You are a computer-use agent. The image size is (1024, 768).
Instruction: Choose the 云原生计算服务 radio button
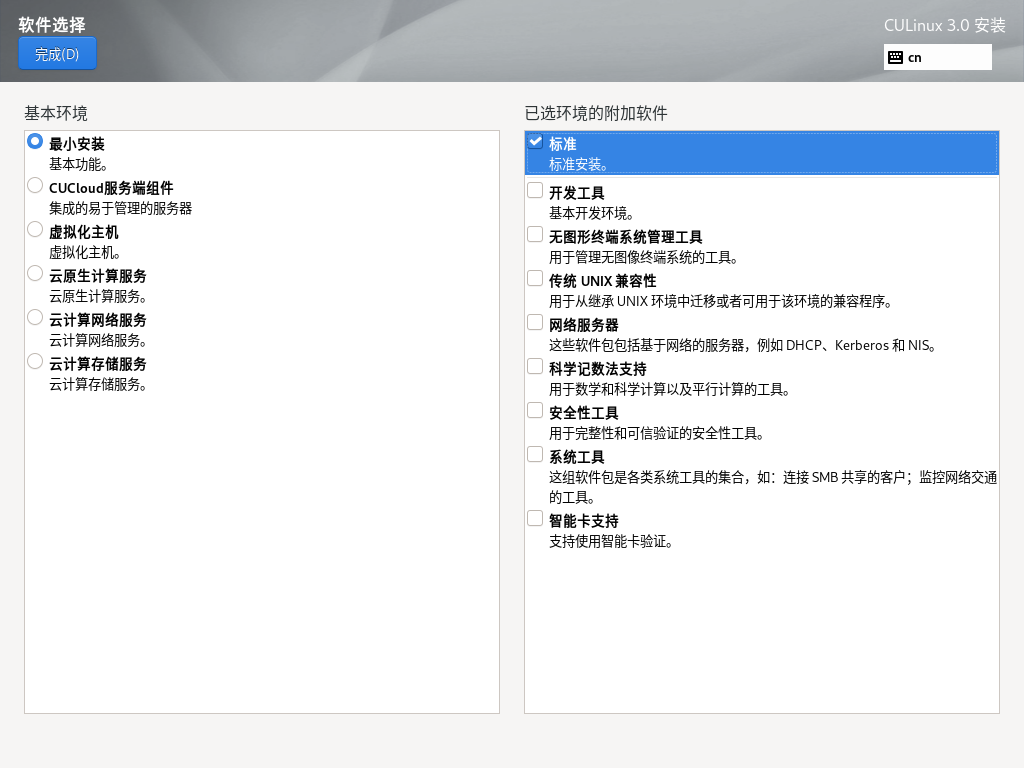35,273
